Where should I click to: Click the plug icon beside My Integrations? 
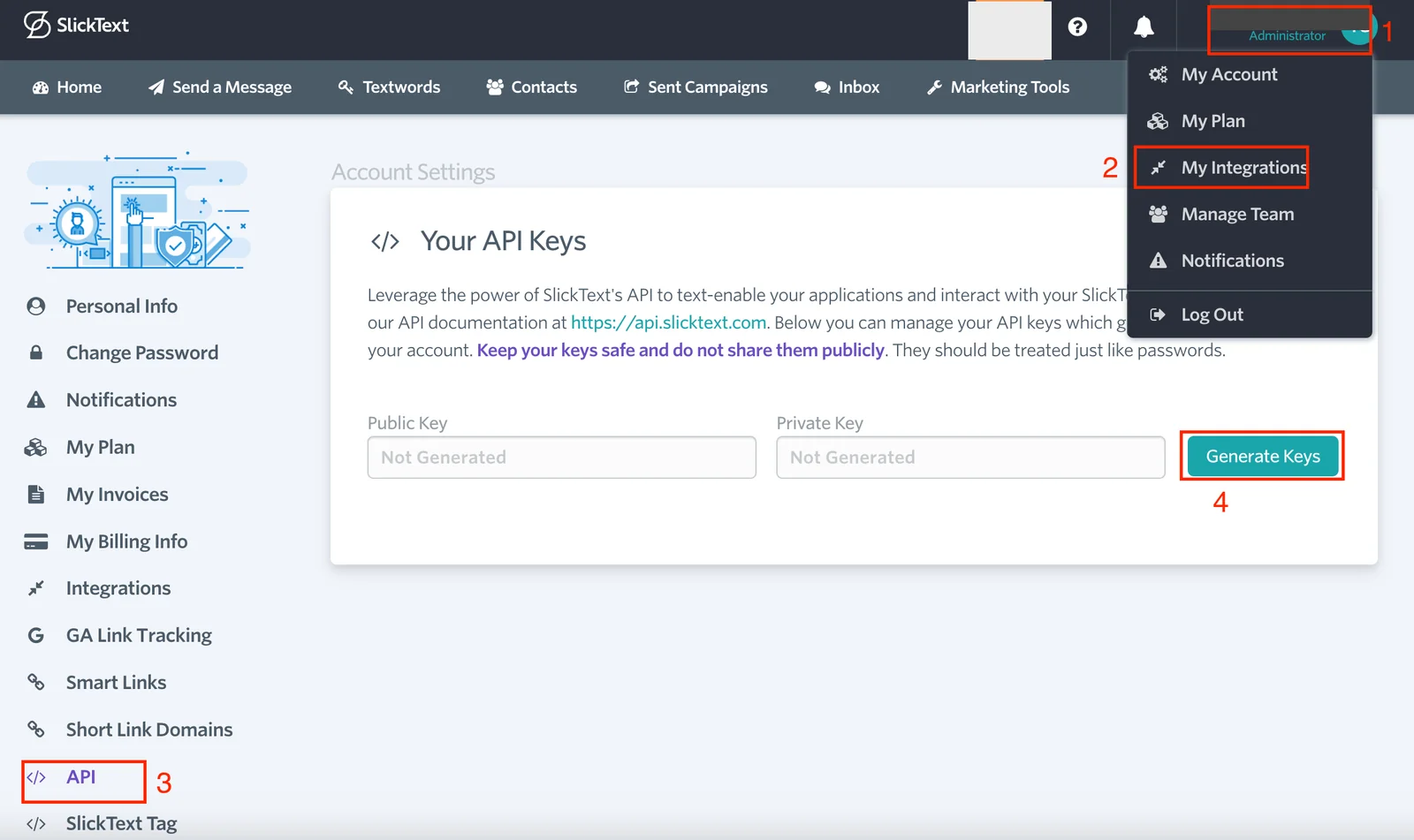pyautogui.click(x=1158, y=168)
